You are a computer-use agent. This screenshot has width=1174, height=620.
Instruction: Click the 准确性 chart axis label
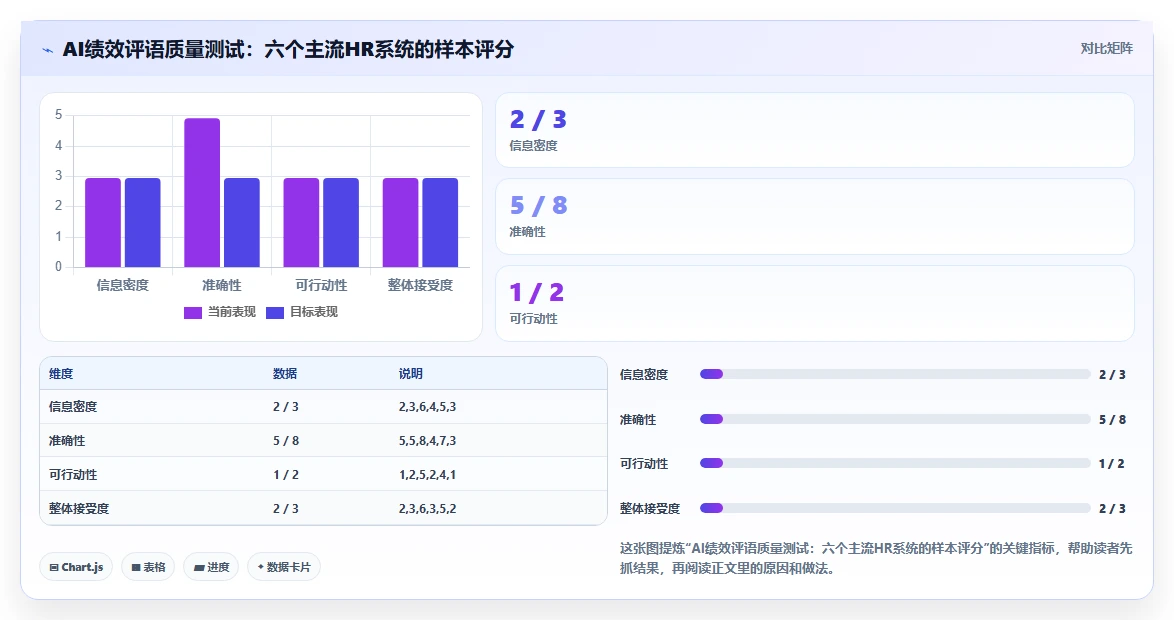point(222,285)
